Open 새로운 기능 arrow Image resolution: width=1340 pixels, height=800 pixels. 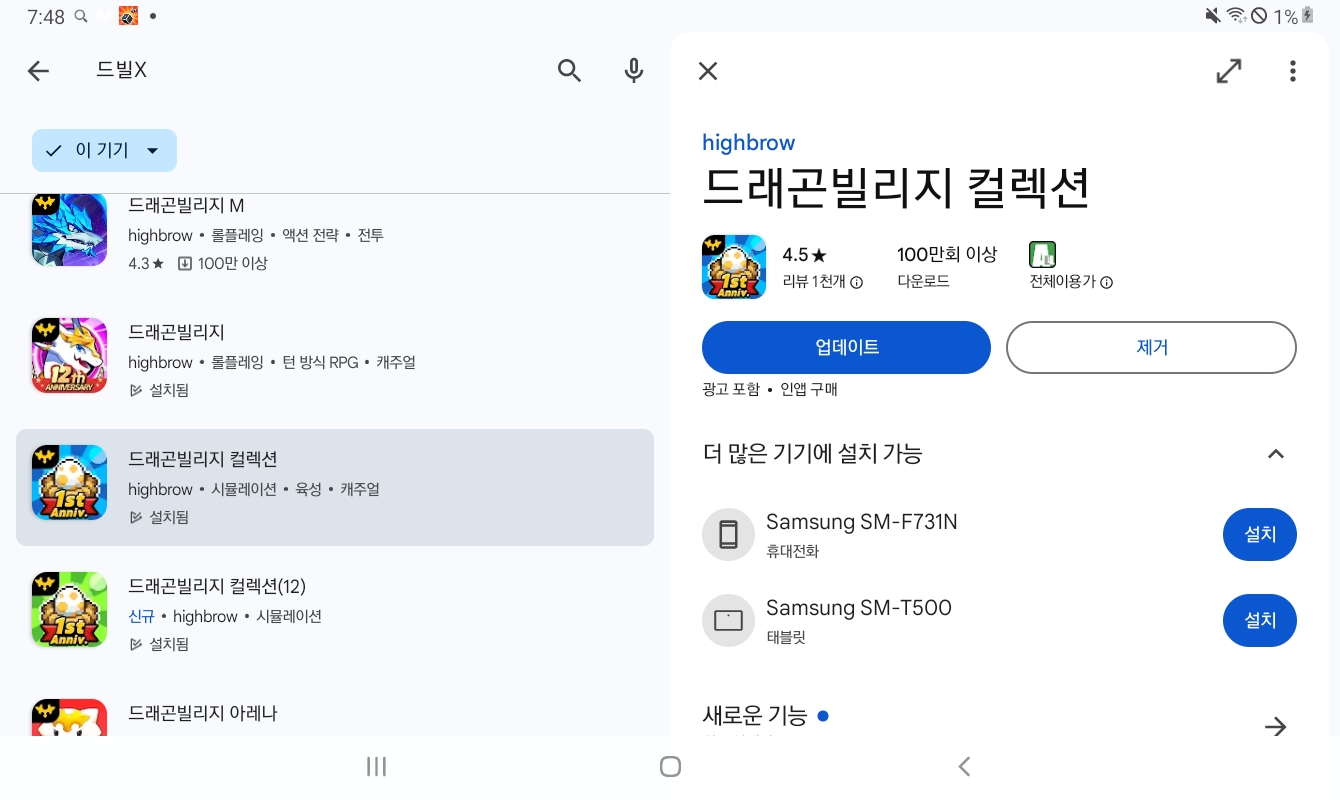[1275, 726]
